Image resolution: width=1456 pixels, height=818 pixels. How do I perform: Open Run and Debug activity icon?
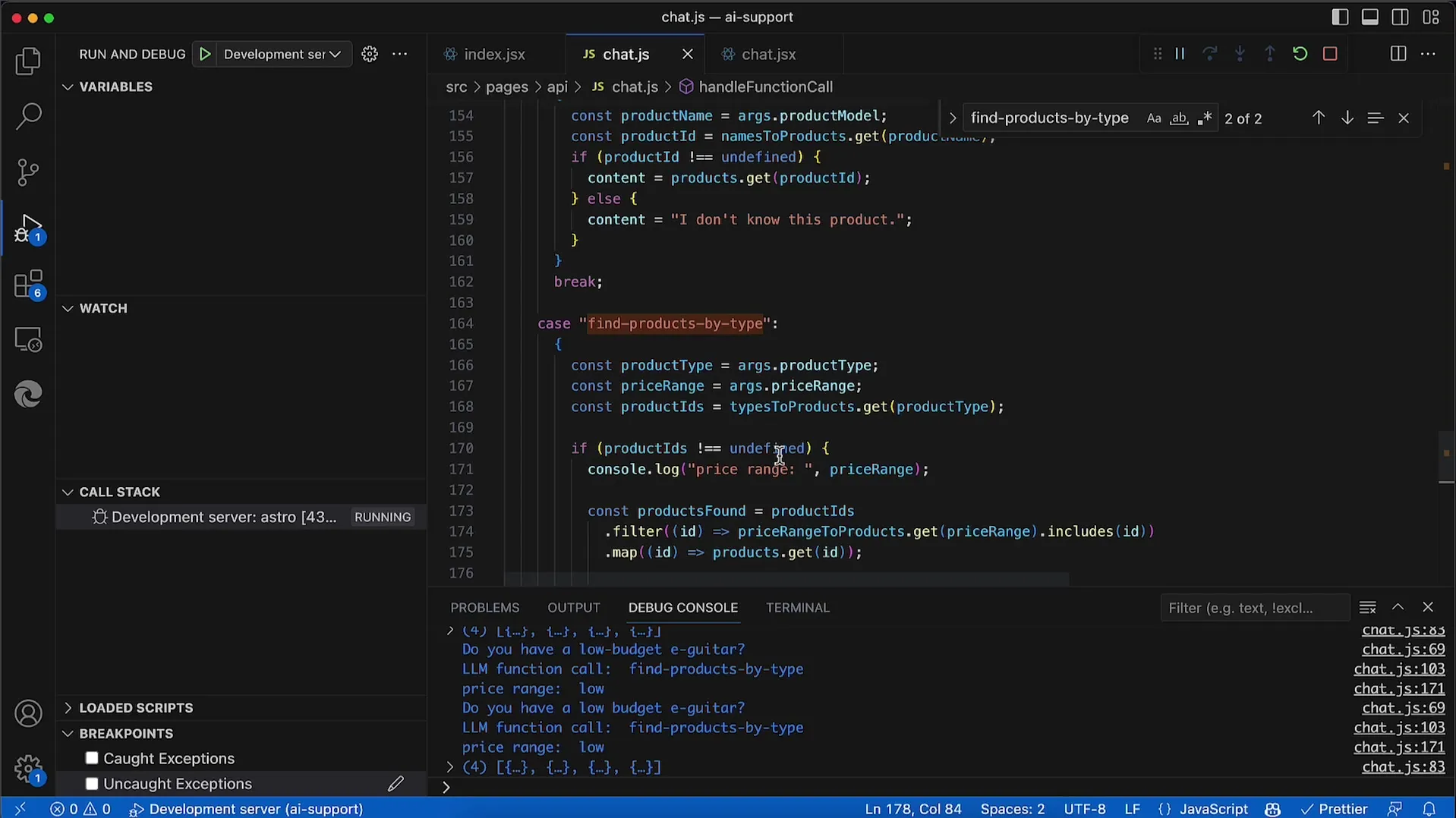coord(28,228)
